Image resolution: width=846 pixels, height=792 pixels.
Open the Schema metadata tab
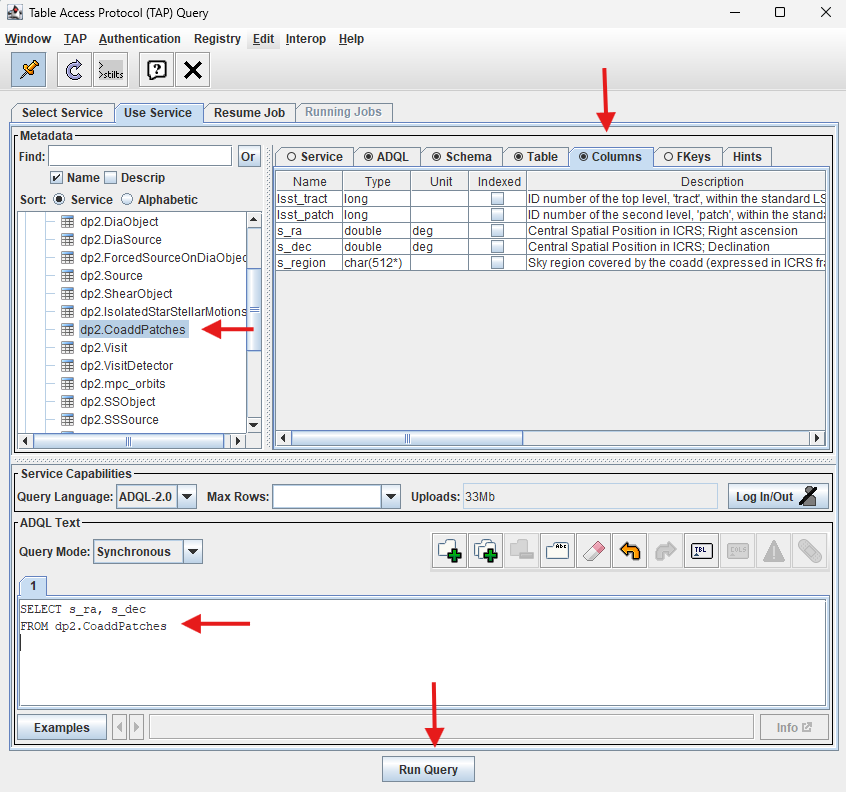(x=462, y=156)
